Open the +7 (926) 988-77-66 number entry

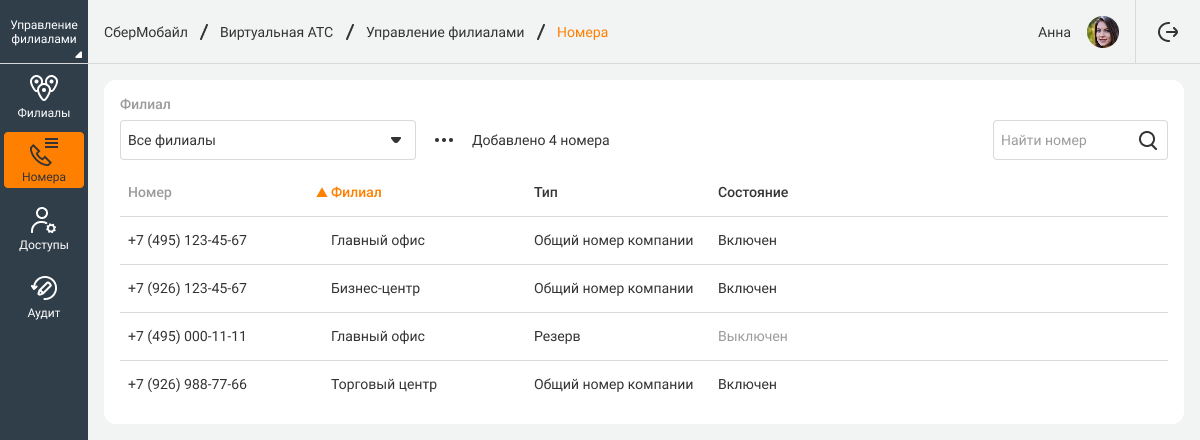click(x=187, y=384)
